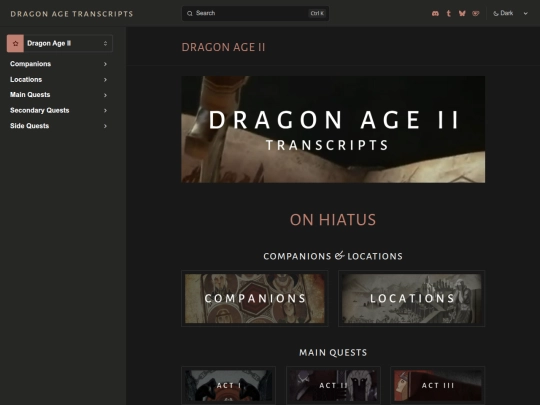Open Companions in the sidebar

pos(31,64)
